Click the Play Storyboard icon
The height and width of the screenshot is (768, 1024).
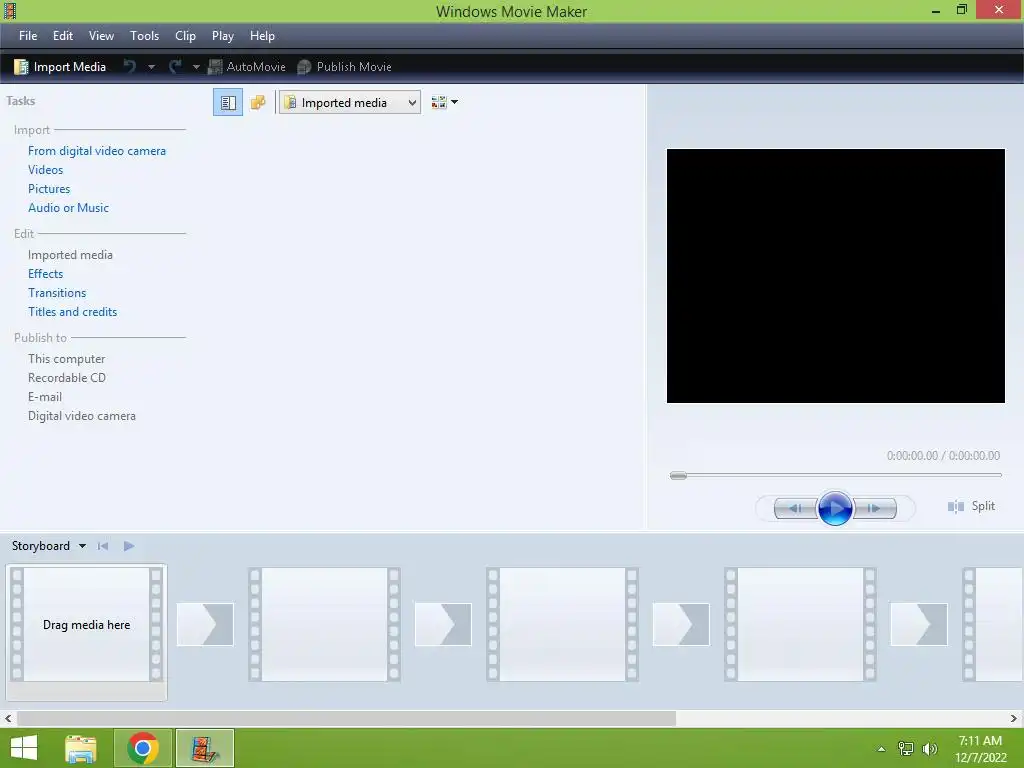129,546
